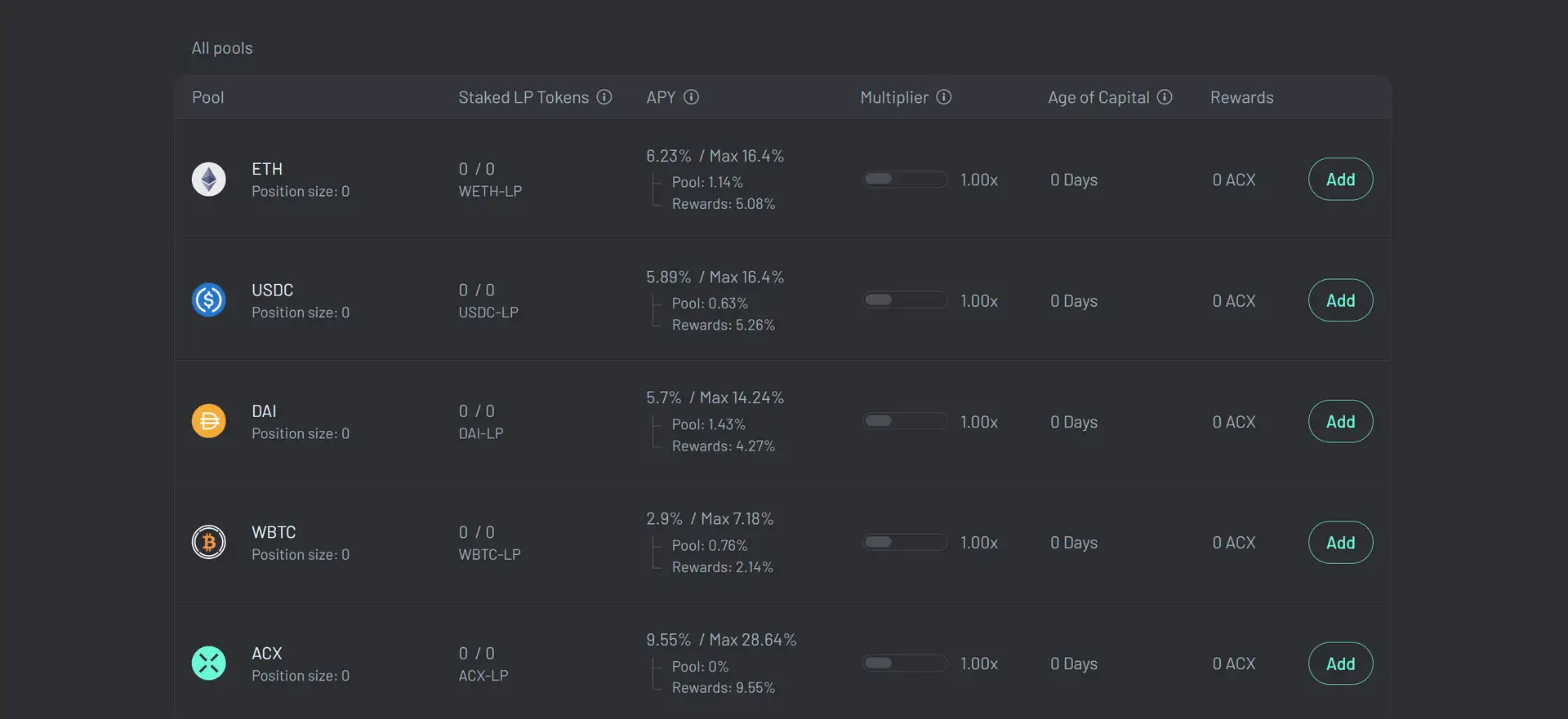Image resolution: width=1568 pixels, height=719 pixels.
Task: Click the DAI pool token icon
Action: tap(208, 421)
